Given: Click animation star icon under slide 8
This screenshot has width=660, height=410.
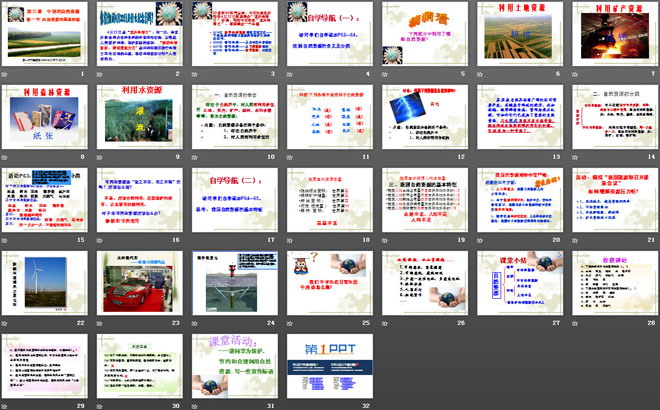Looking at the screenshot, I should click(x=5, y=157).
